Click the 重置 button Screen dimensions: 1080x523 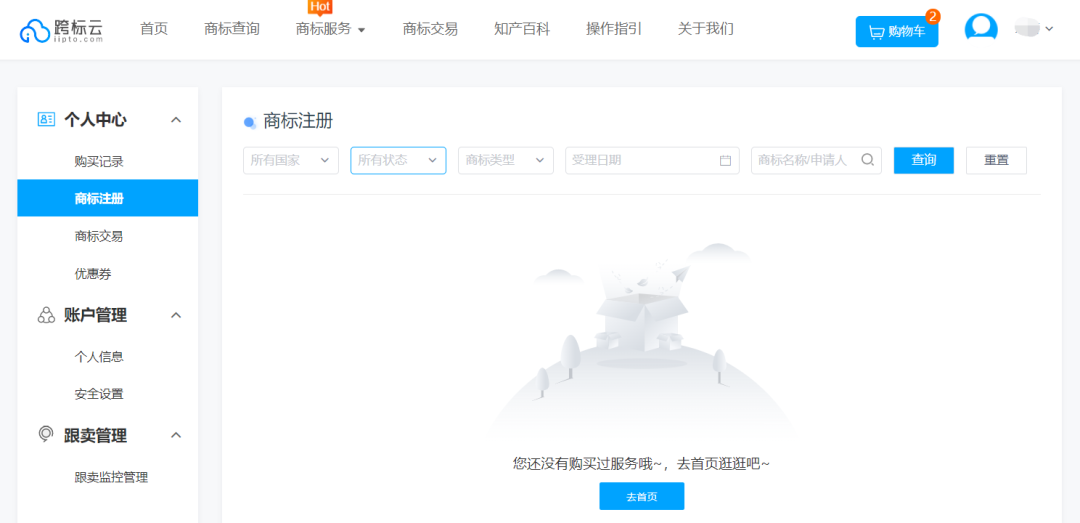tap(996, 160)
